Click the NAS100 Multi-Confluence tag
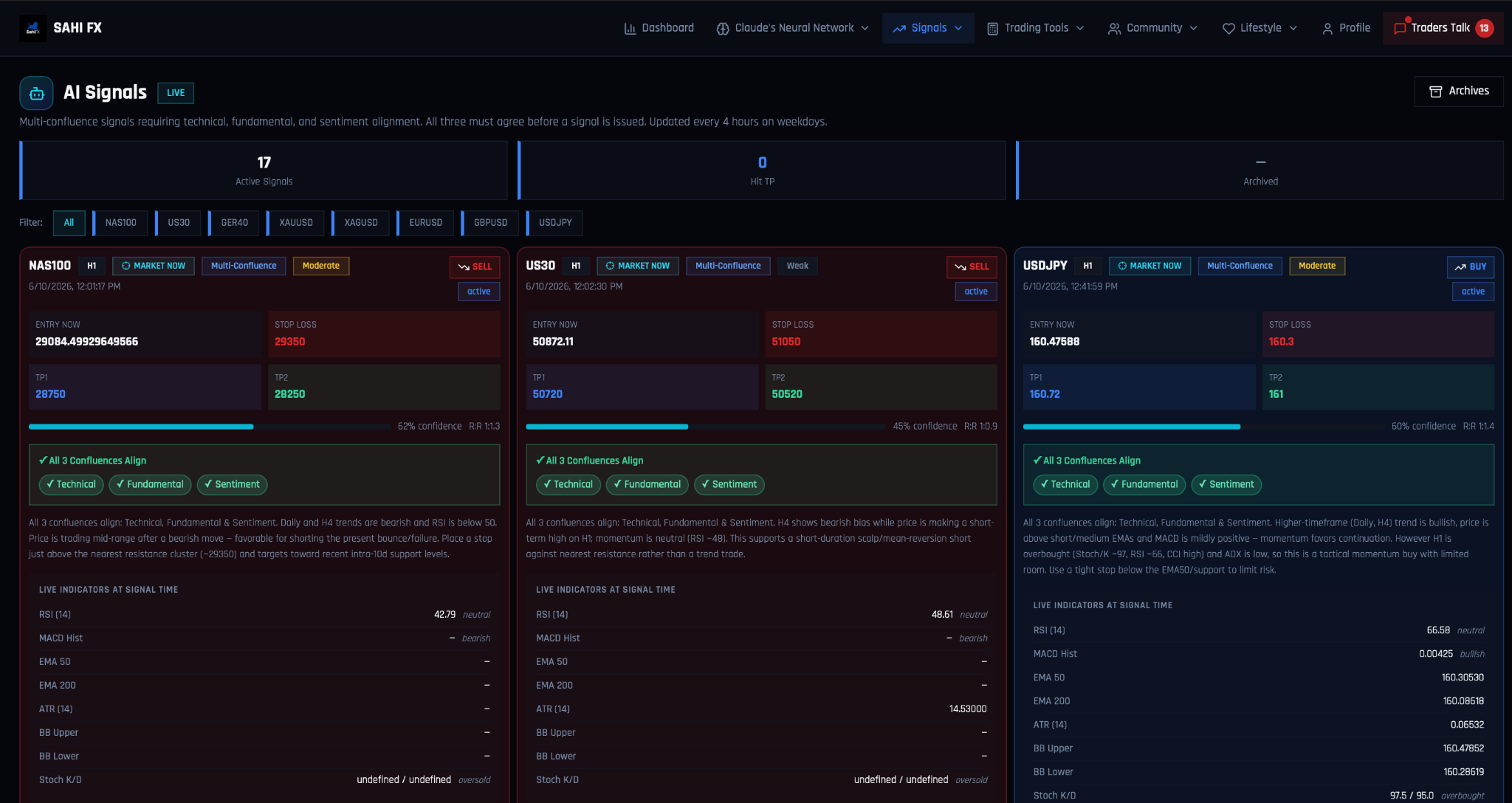 coord(244,266)
